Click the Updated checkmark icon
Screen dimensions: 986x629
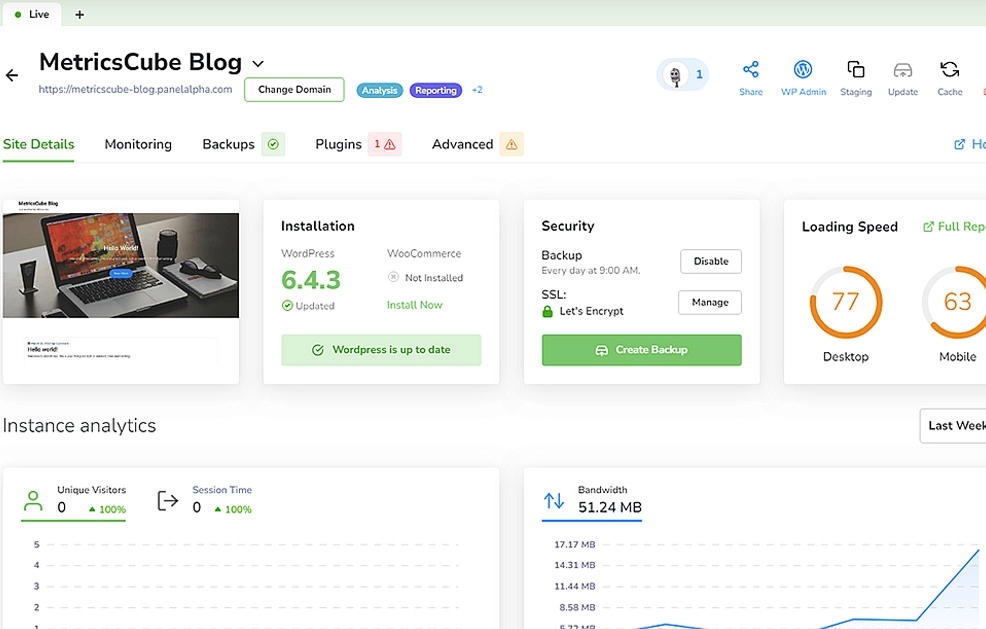[287, 306]
